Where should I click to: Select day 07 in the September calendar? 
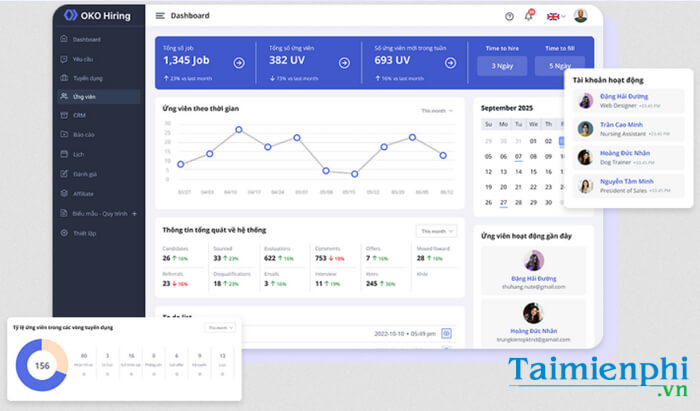[x=518, y=156]
